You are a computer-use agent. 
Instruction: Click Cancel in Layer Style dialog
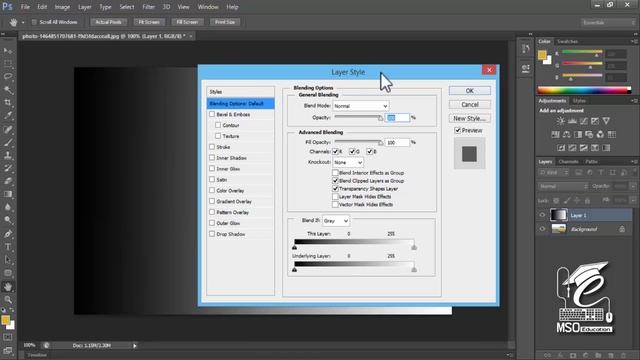[470, 105]
